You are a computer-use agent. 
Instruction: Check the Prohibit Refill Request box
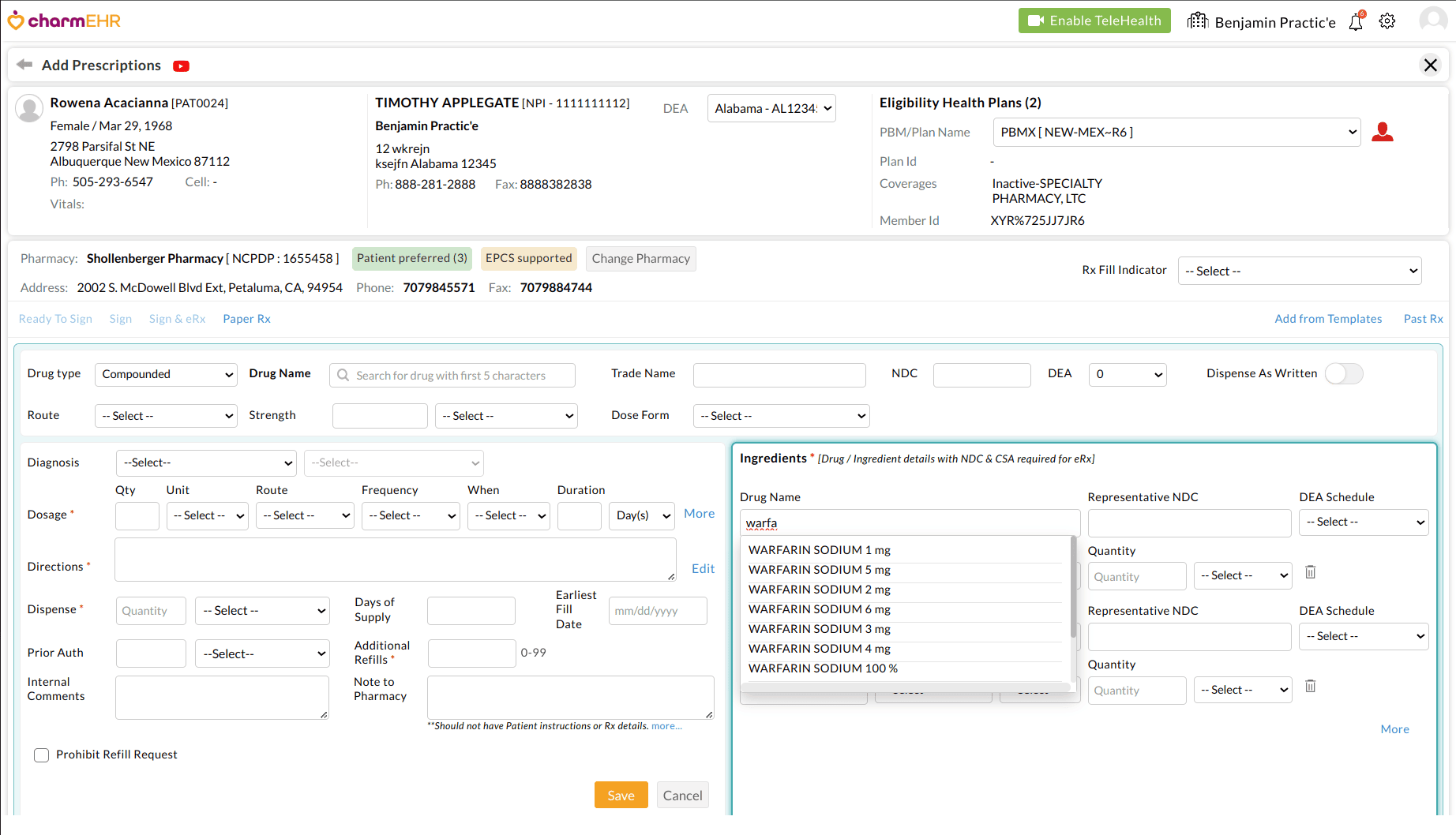click(x=42, y=755)
